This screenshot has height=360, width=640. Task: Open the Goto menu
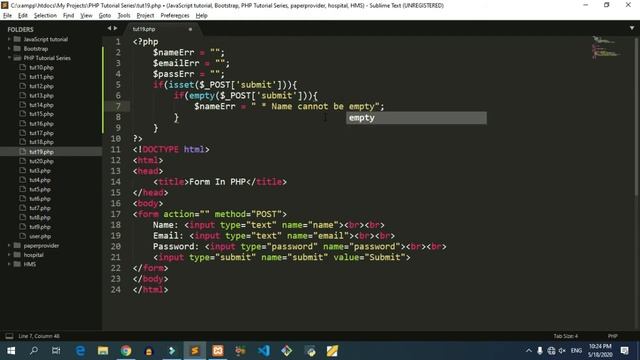click(105, 16)
